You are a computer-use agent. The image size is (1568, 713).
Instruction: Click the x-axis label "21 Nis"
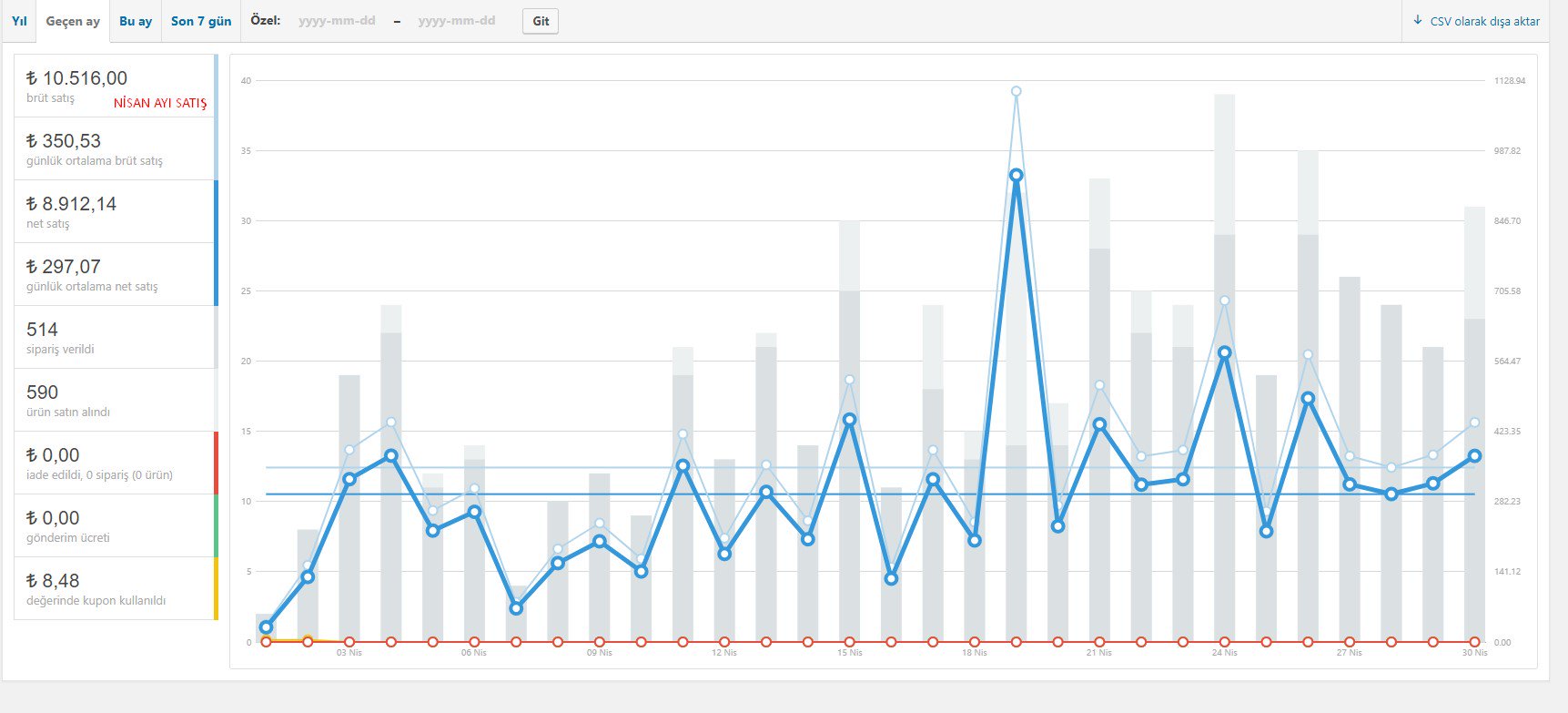pyautogui.click(x=1099, y=653)
